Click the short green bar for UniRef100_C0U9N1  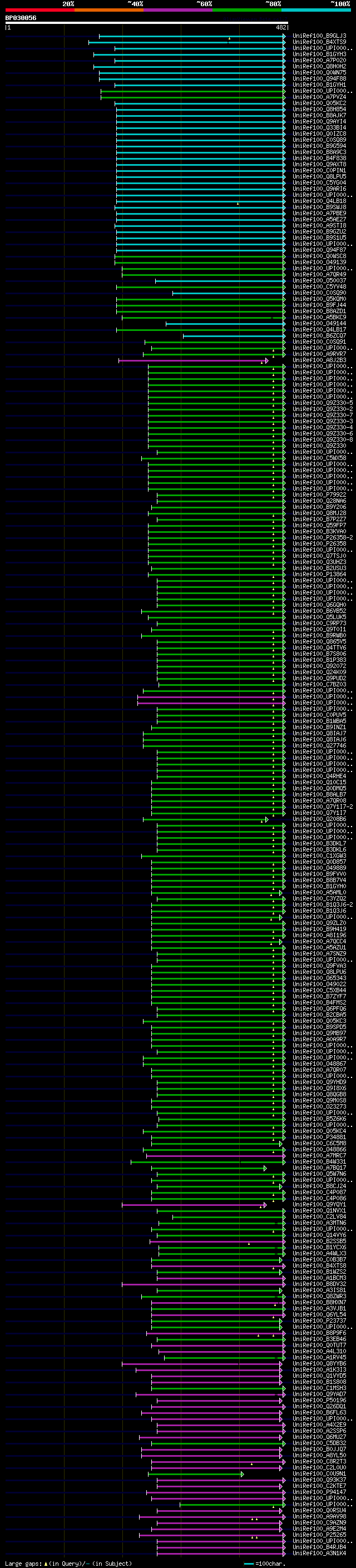coord(195,1474)
